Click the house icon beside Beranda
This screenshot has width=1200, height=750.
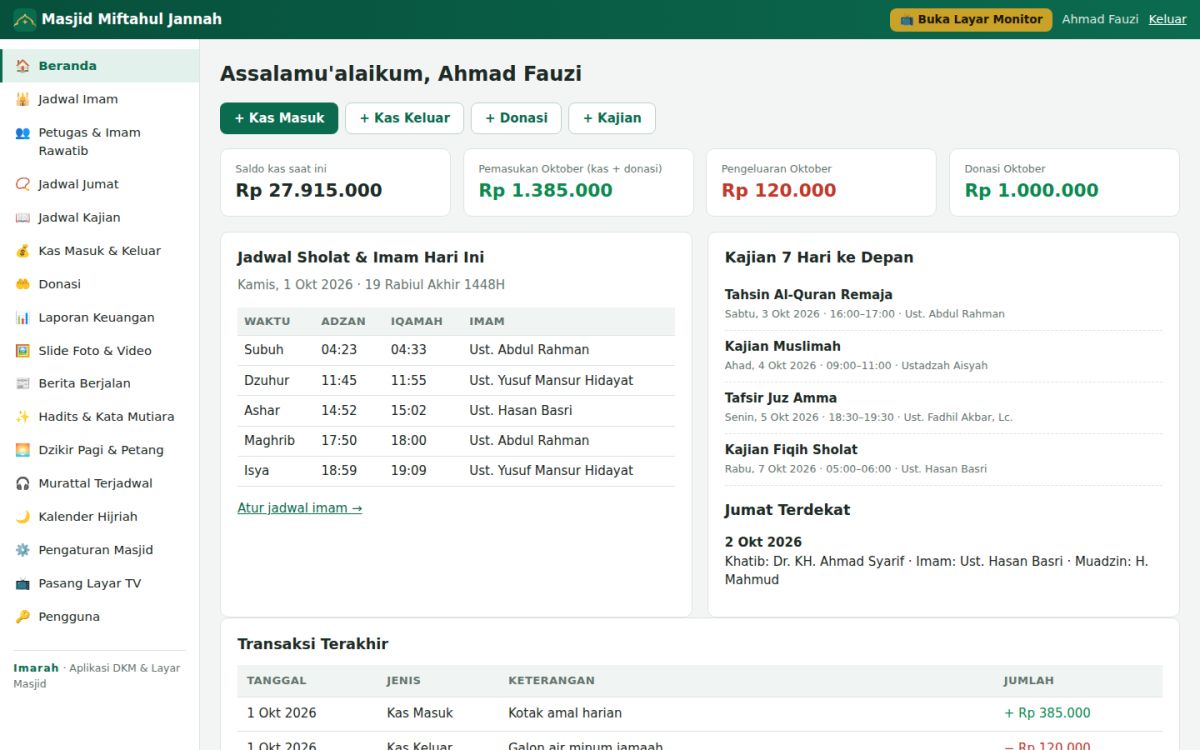pos(22,66)
